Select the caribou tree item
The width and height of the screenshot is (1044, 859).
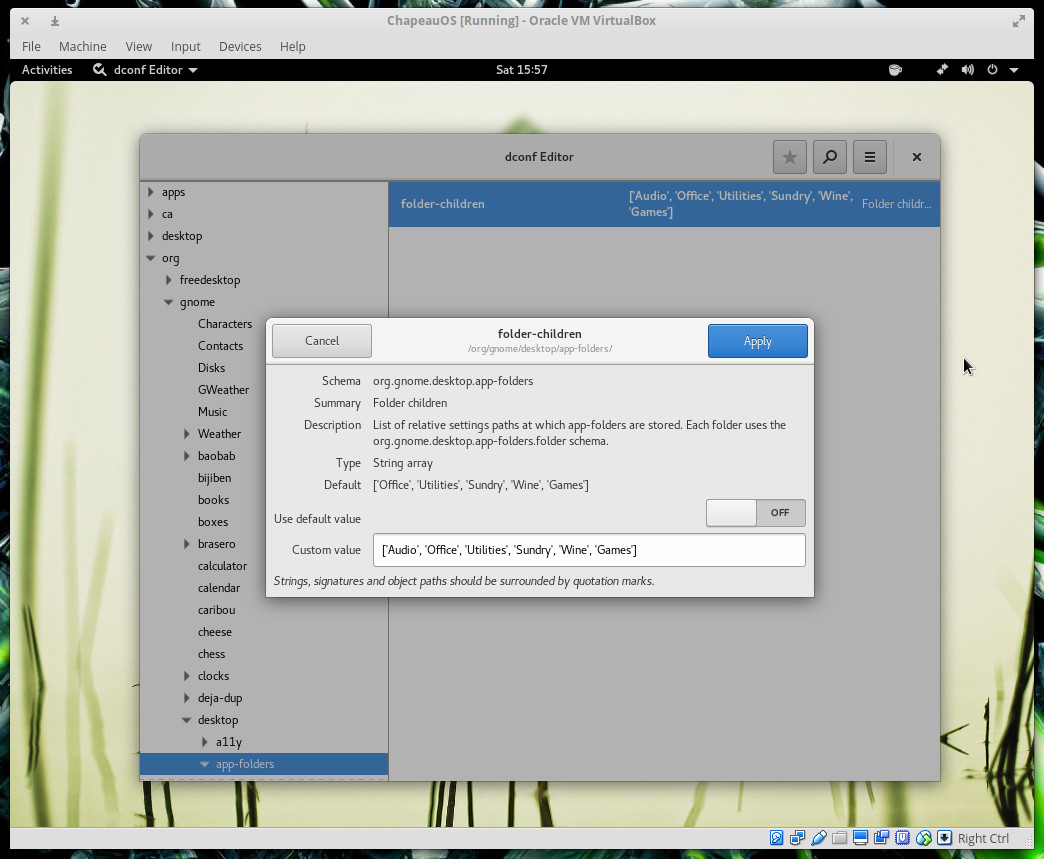(216, 609)
